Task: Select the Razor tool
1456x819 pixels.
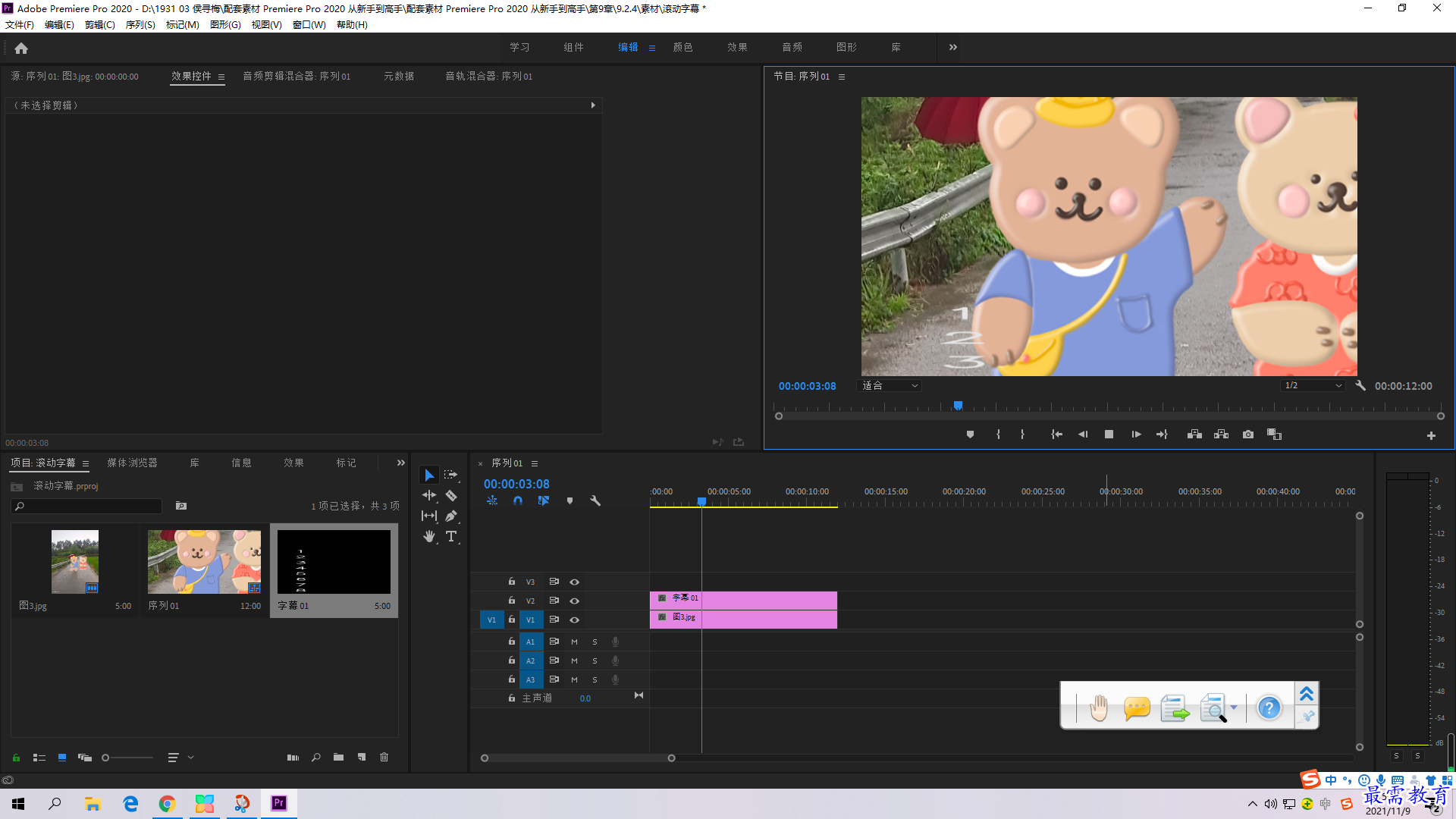Action: pyautogui.click(x=451, y=495)
